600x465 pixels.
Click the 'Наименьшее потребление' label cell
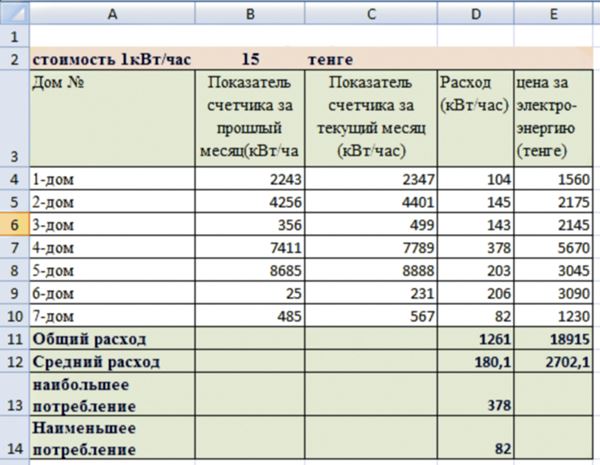pyautogui.click(x=112, y=437)
